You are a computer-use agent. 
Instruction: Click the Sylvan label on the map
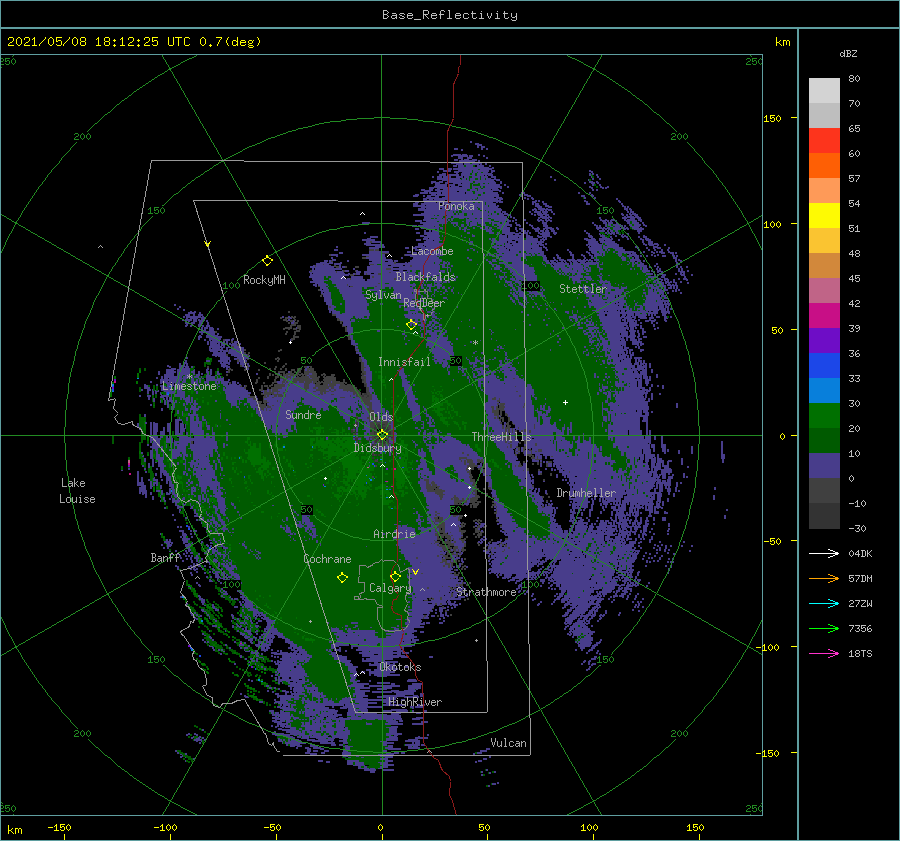point(383,295)
